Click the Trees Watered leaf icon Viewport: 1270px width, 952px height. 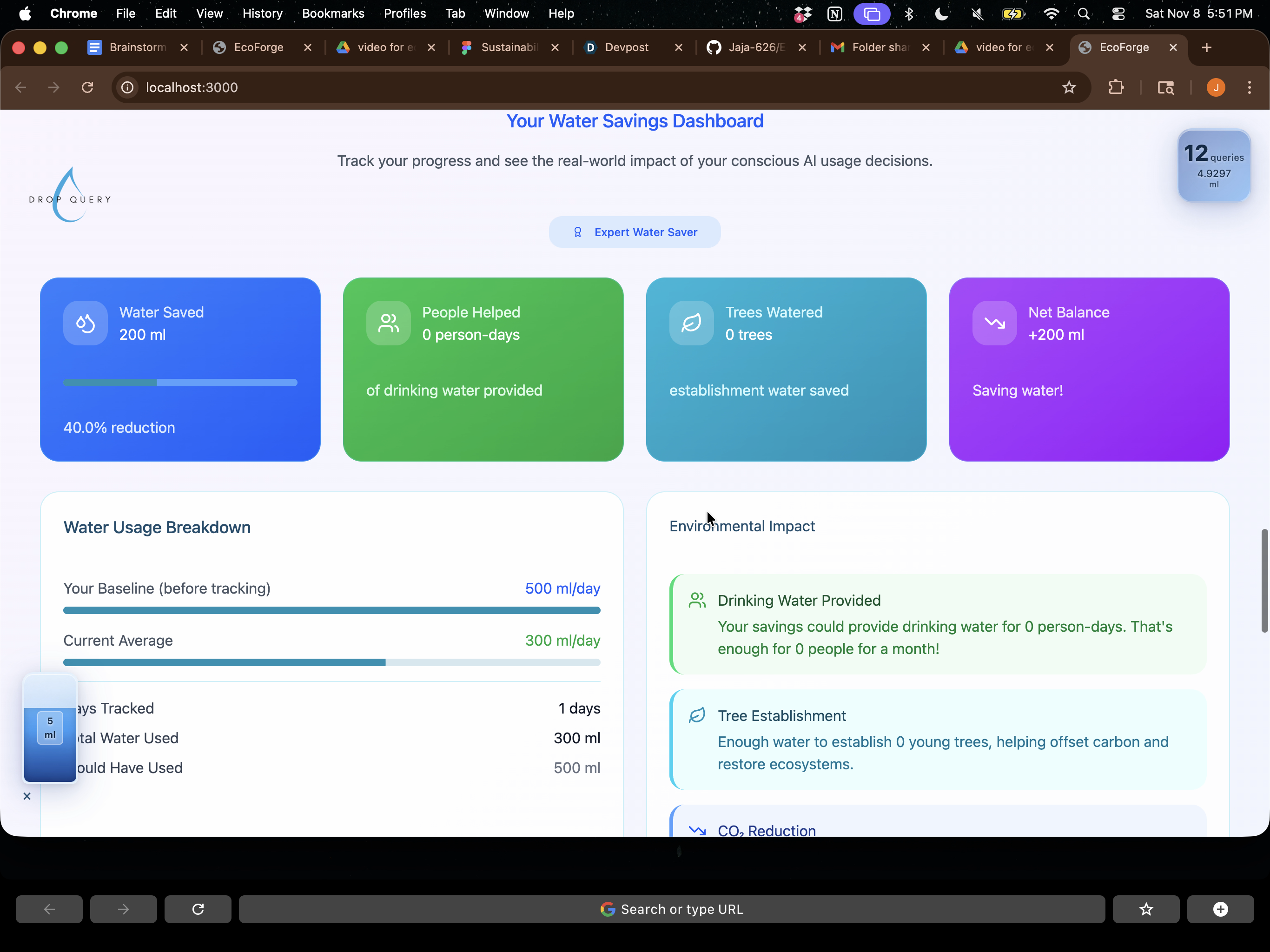click(691, 323)
